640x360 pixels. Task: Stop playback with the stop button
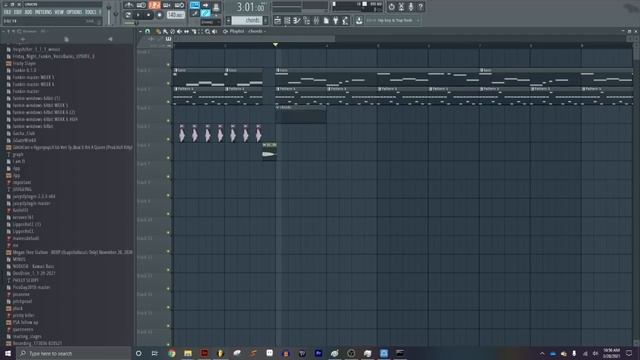coord(149,15)
